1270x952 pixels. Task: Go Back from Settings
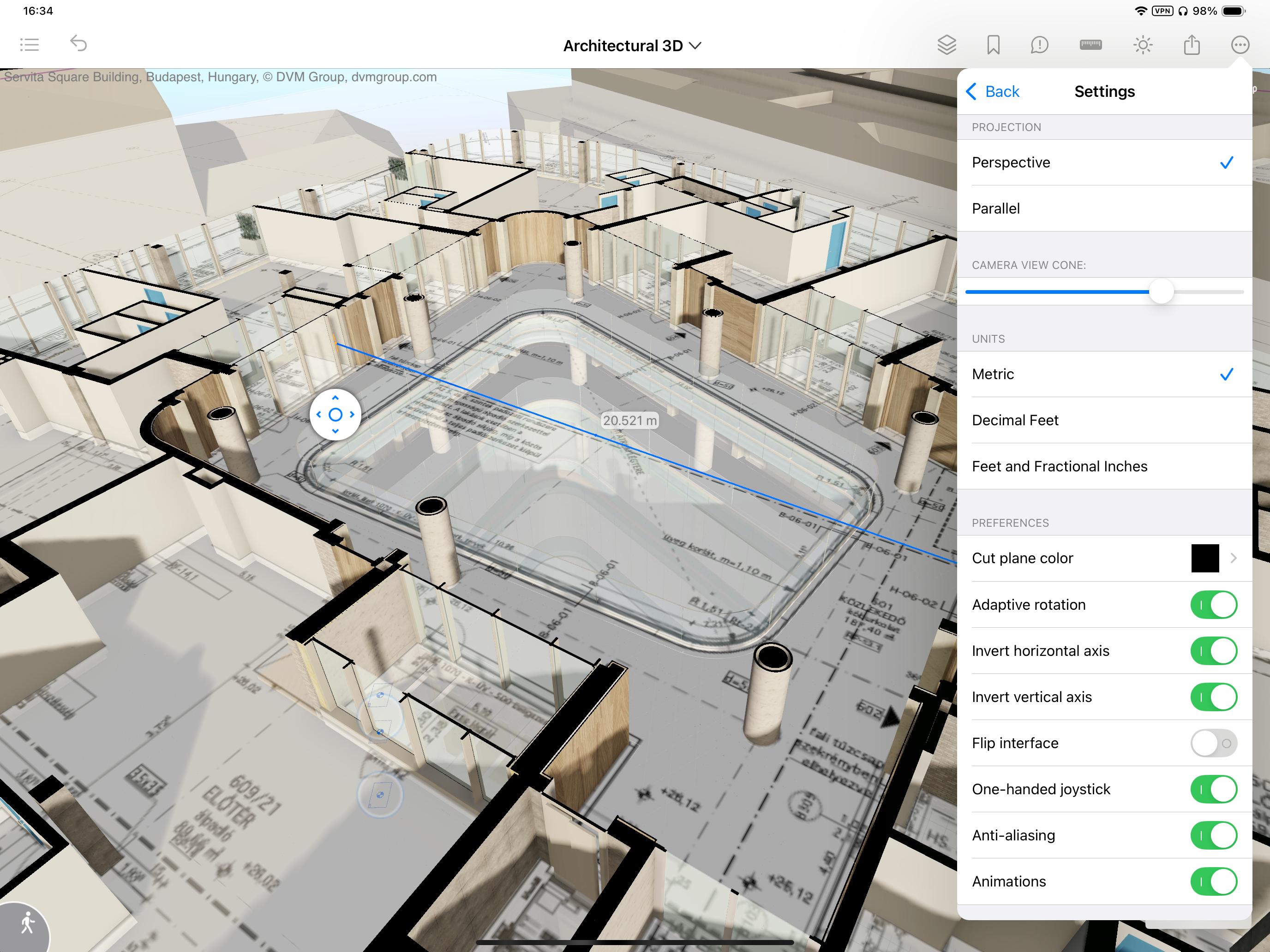993,92
